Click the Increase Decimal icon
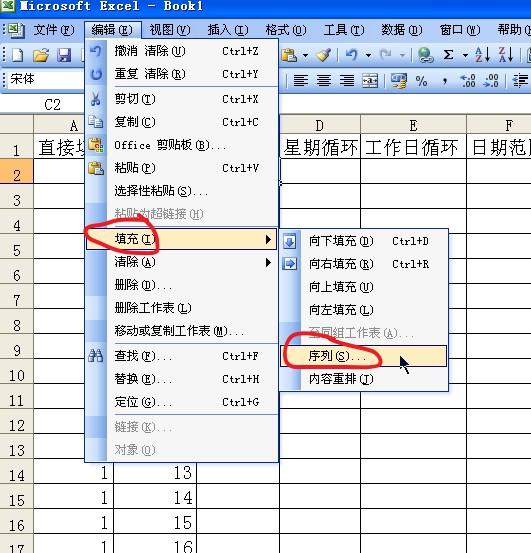531x553 pixels. pyautogui.click(x=468, y=81)
